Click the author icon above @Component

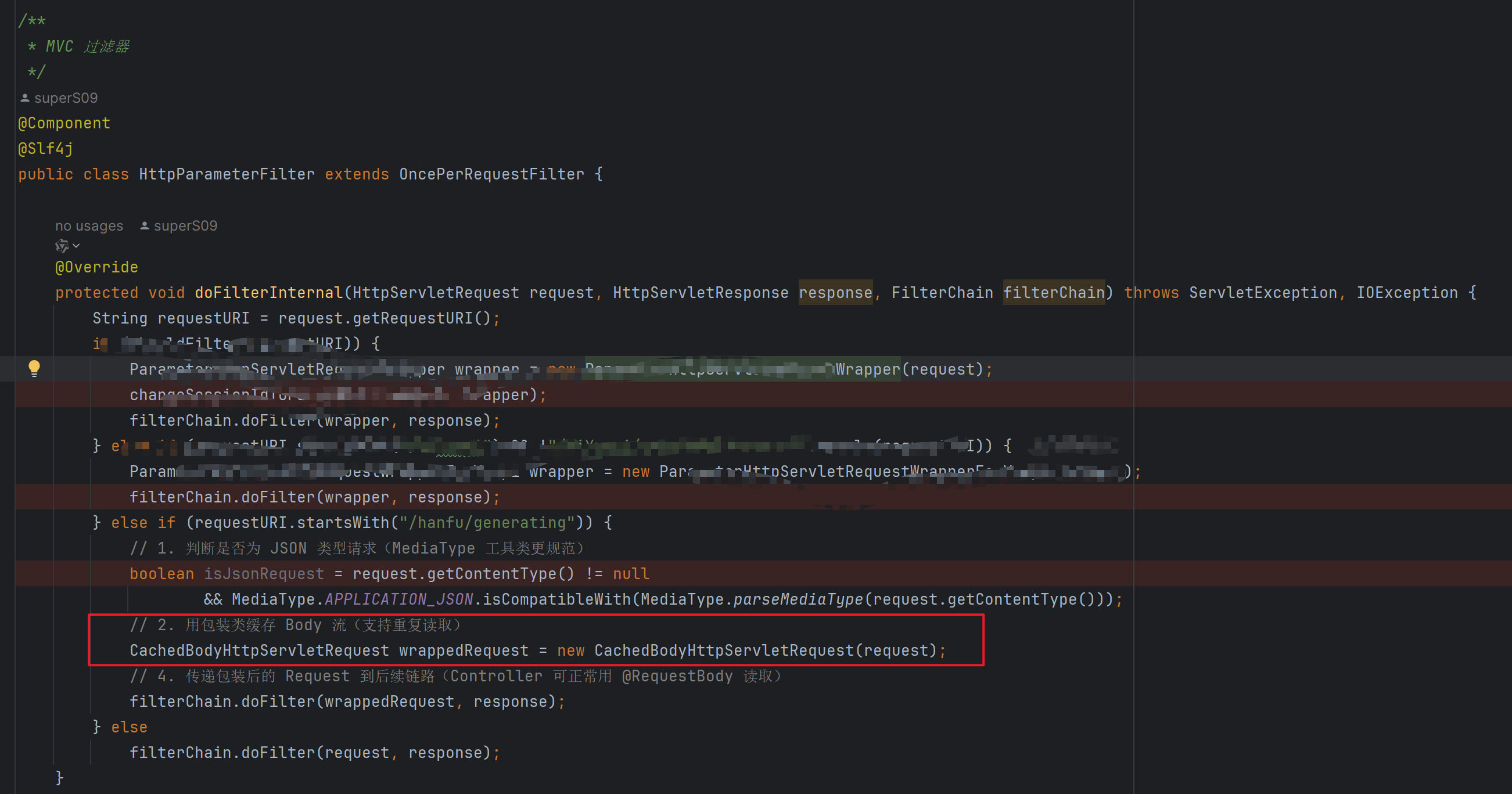[24, 98]
